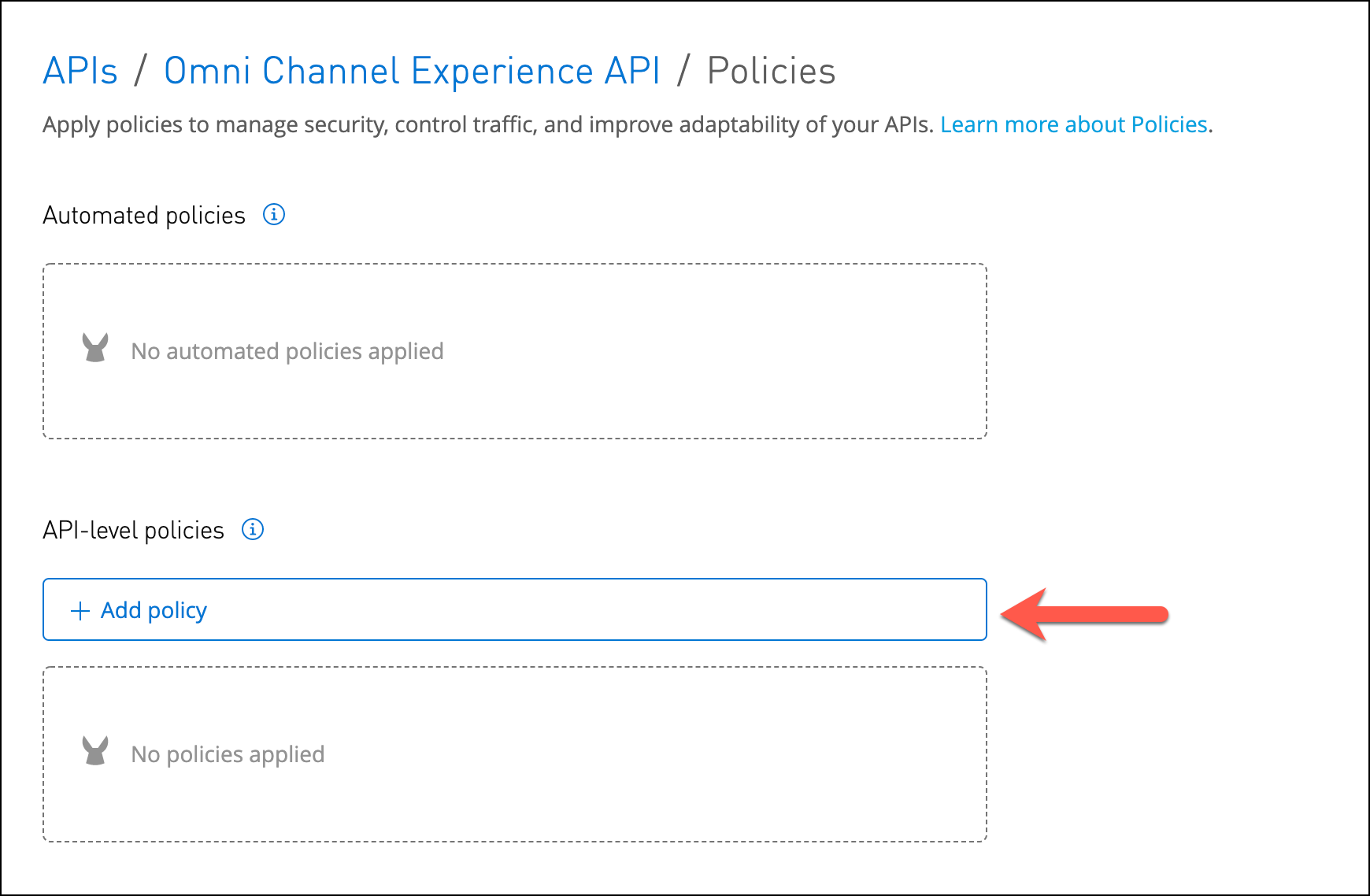This screenshot has height=896, width=1370.
Task: Click info icon beside API-level policies
Action: click(x=253, y=529)
